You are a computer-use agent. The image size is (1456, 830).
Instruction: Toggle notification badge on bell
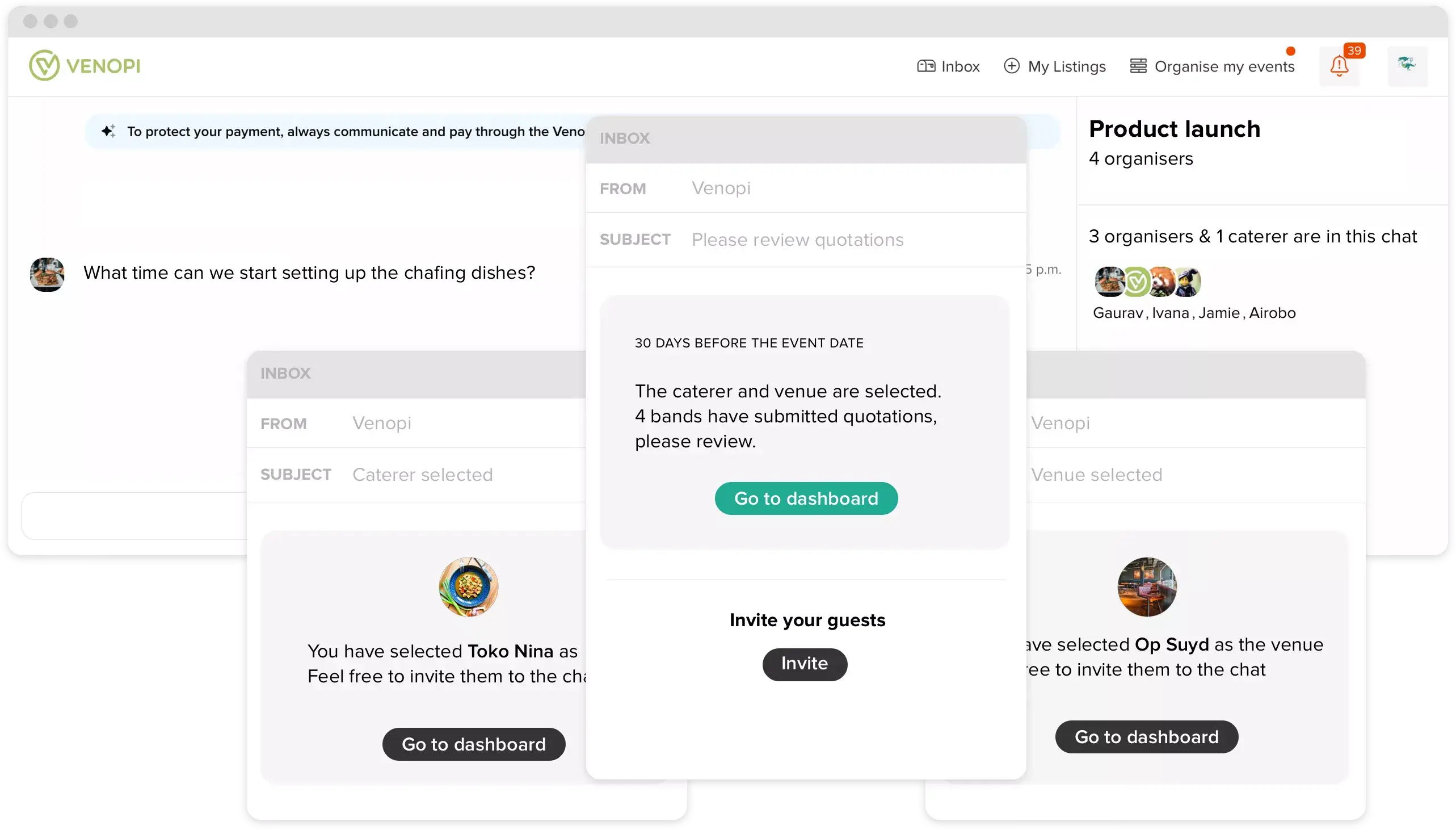pos(1355,50)
